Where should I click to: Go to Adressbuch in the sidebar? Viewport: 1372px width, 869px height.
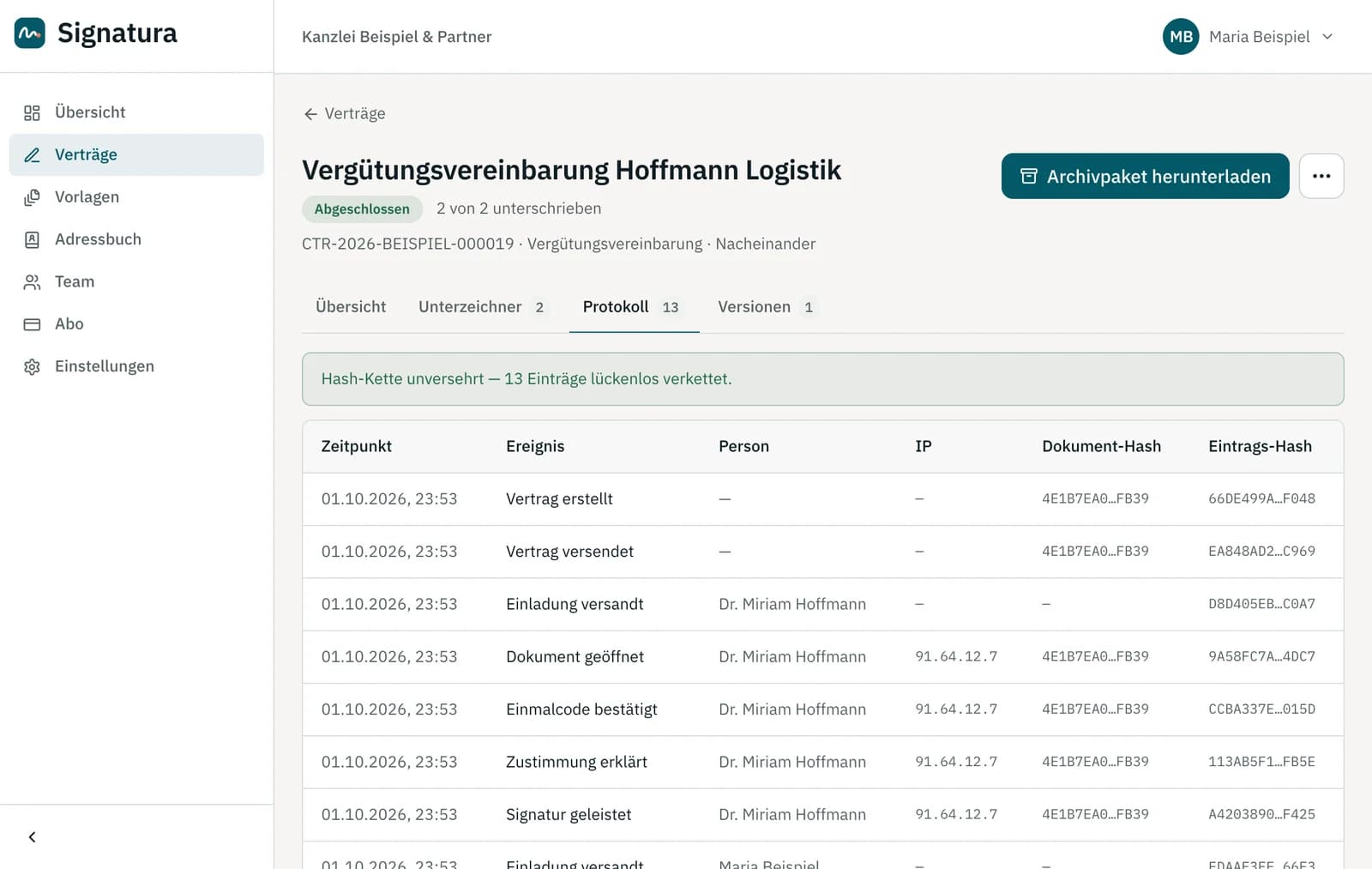(136, 239)
